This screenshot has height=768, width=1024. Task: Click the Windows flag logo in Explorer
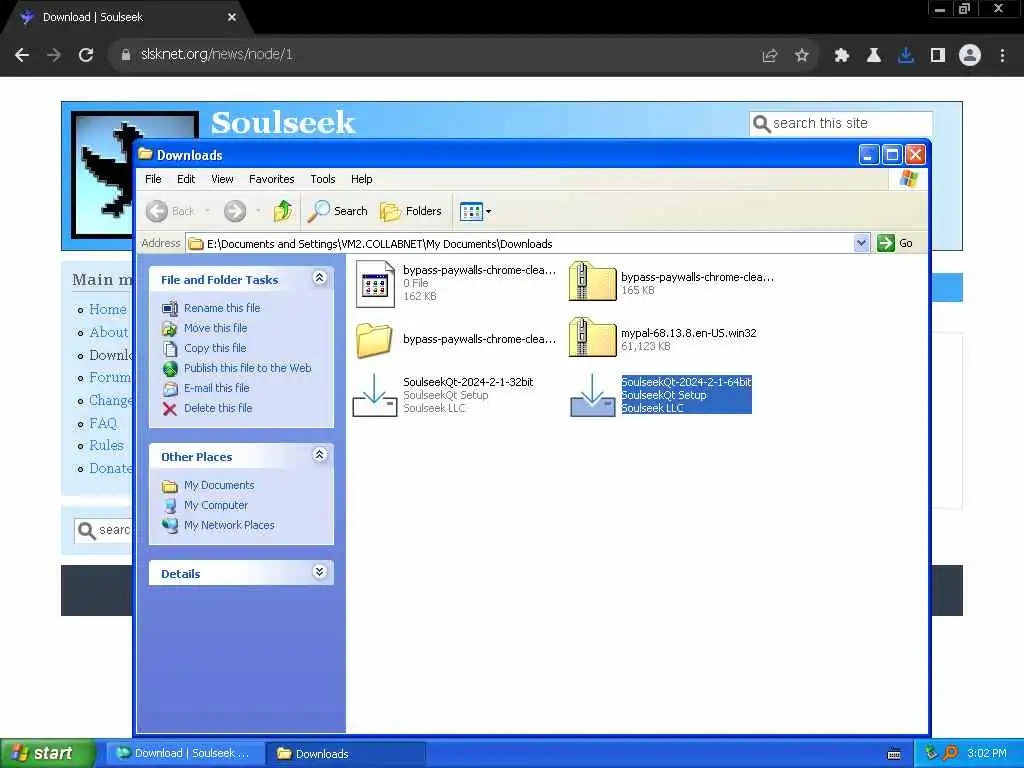tap(908, 179)
